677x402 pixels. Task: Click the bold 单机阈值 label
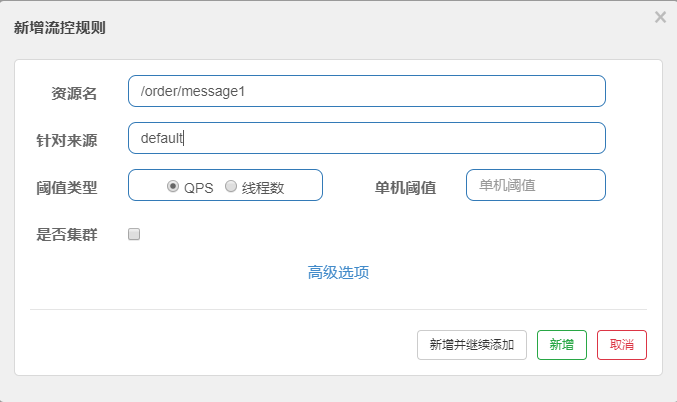point(405,187)
